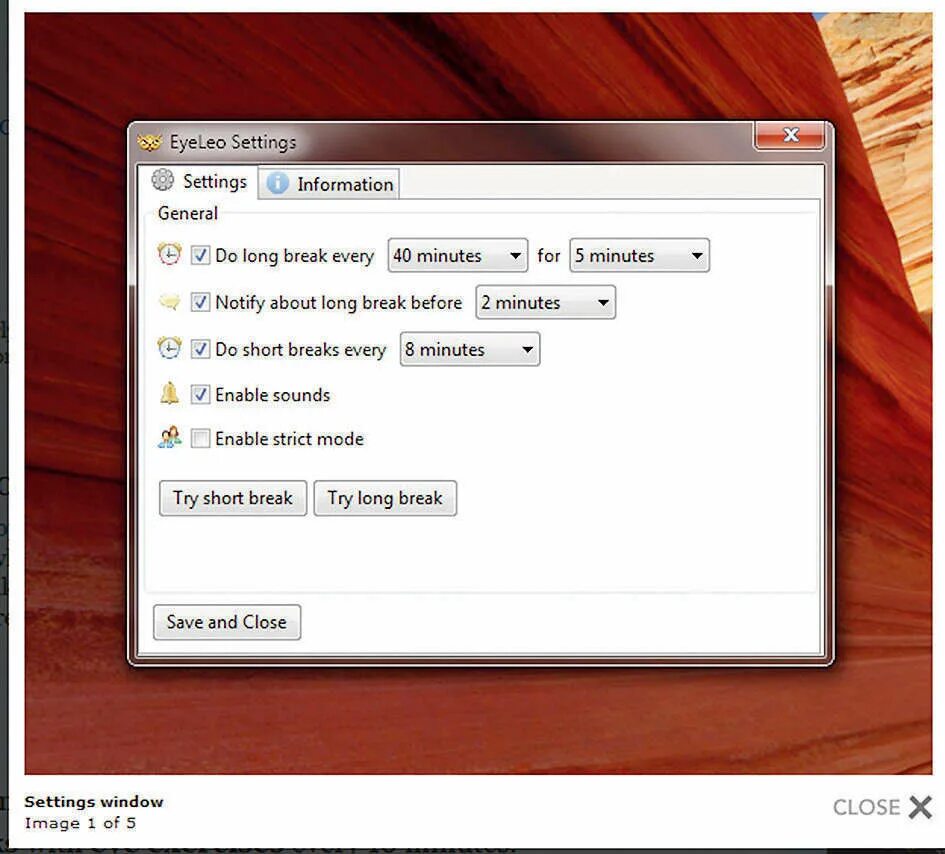This screenshot has height=854, width=945.
Task: Disable Do short breaks every checkbox
Action: pos(200,349)
